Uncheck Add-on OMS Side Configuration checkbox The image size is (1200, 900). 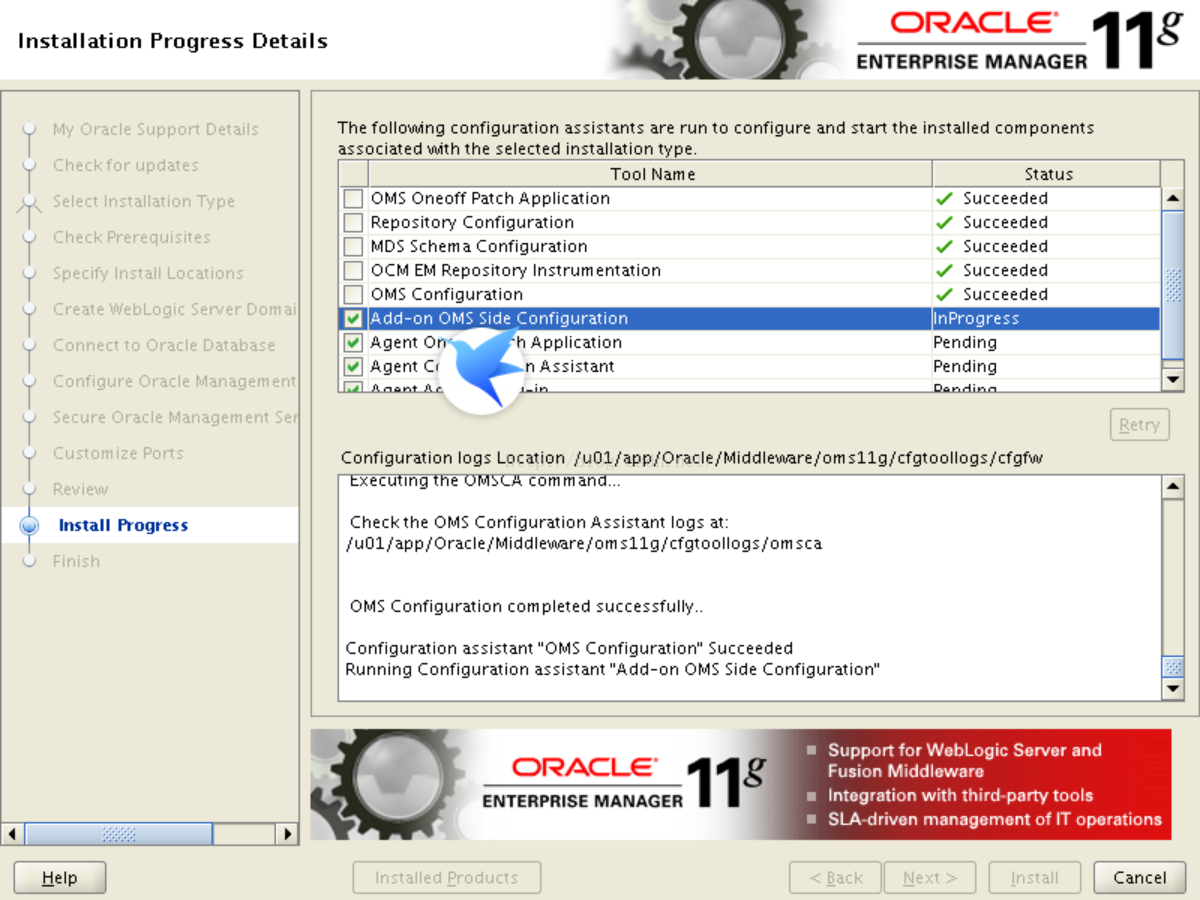tap(353, 318)
